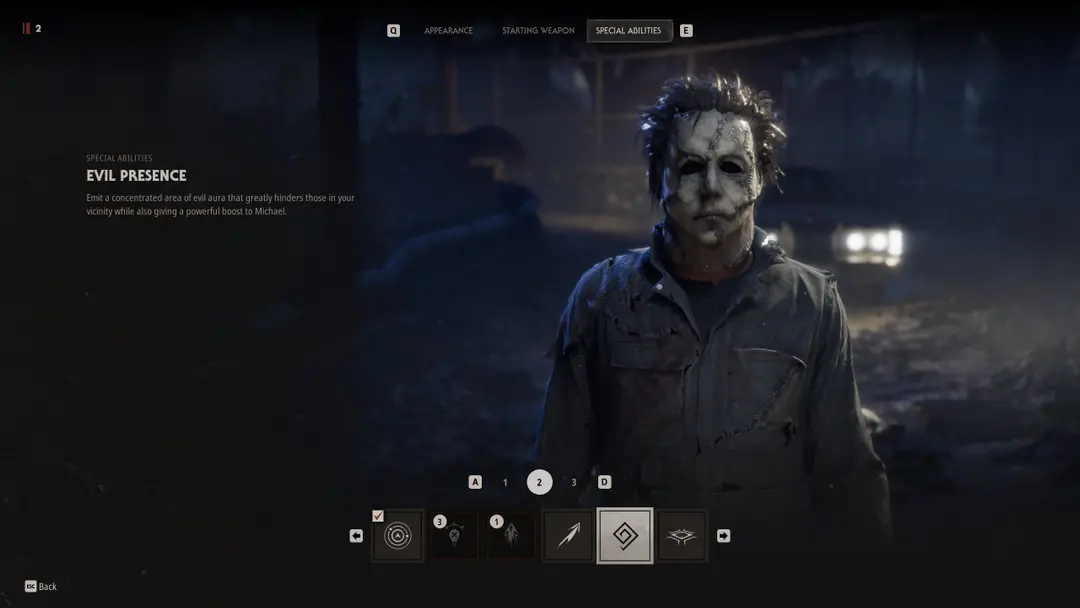Click the Q key previous-tab icon
The height and width of the screenshot is (608, 1080).
(393, 30)
